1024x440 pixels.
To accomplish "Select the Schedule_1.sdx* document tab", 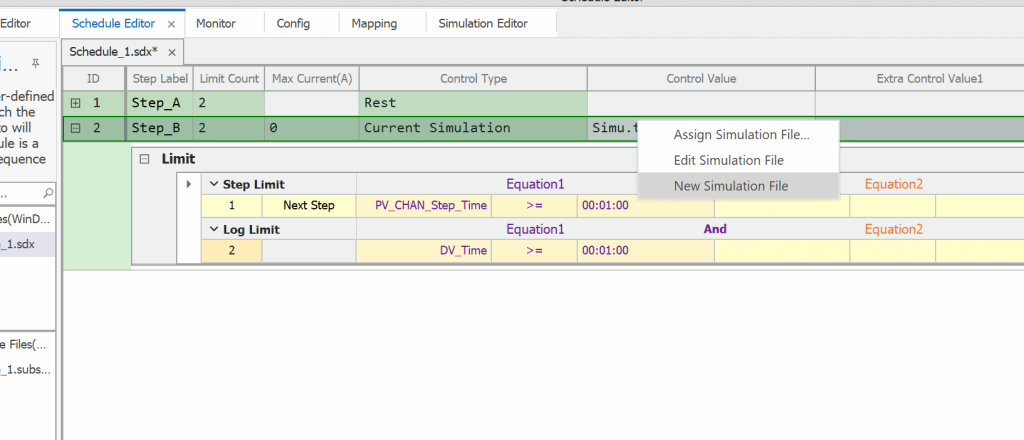I will pyautogui.click(x=114, y=52).
